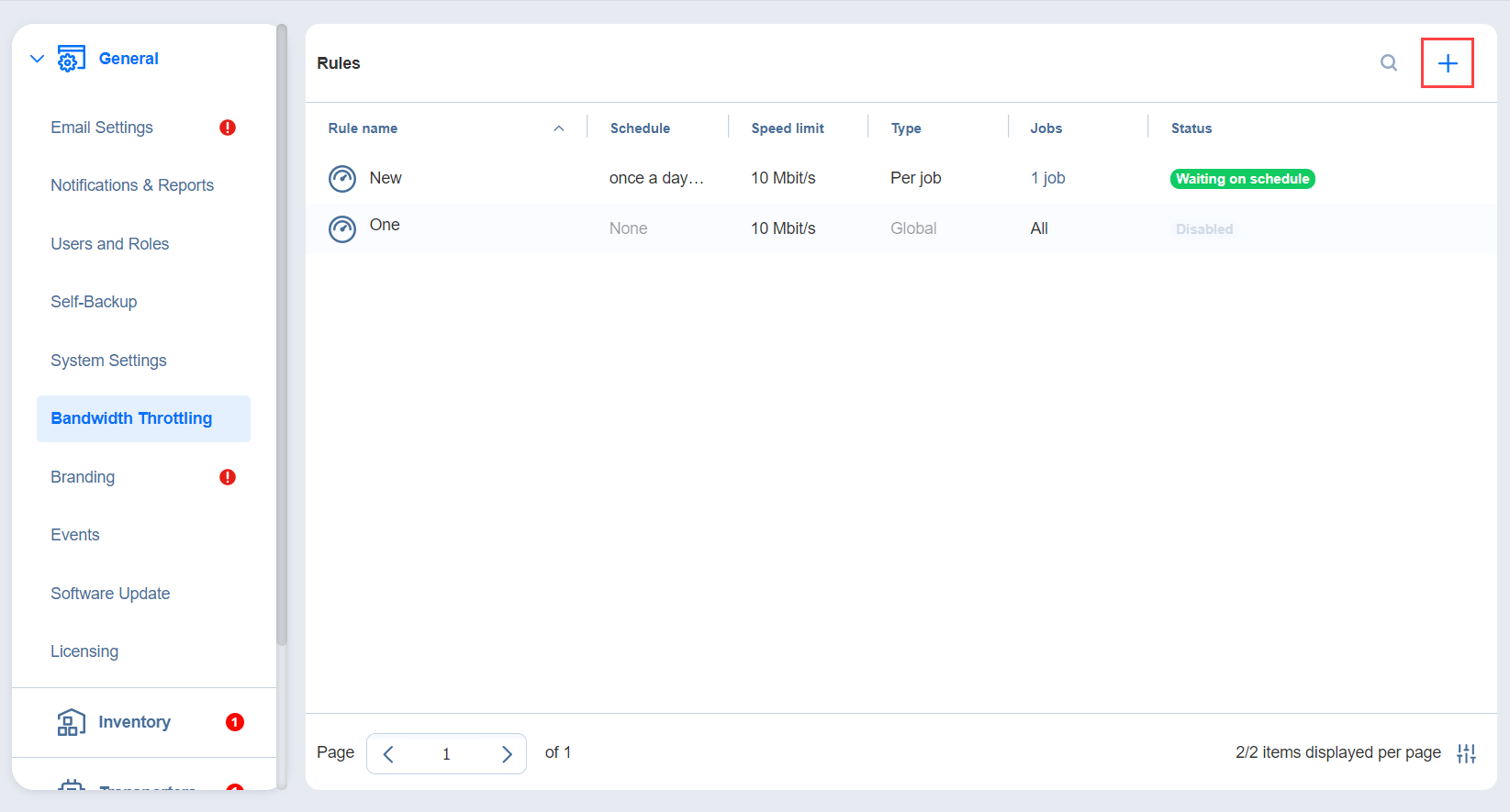Screen dimensions: 1510x812
Task: Select Bandwidth Throttling menu item
Action: coord(131,418)
